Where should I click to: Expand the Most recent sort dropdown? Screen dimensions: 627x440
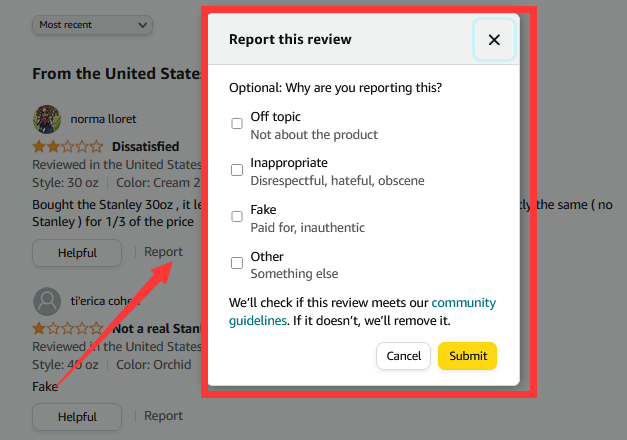click(x=92, y=24)
